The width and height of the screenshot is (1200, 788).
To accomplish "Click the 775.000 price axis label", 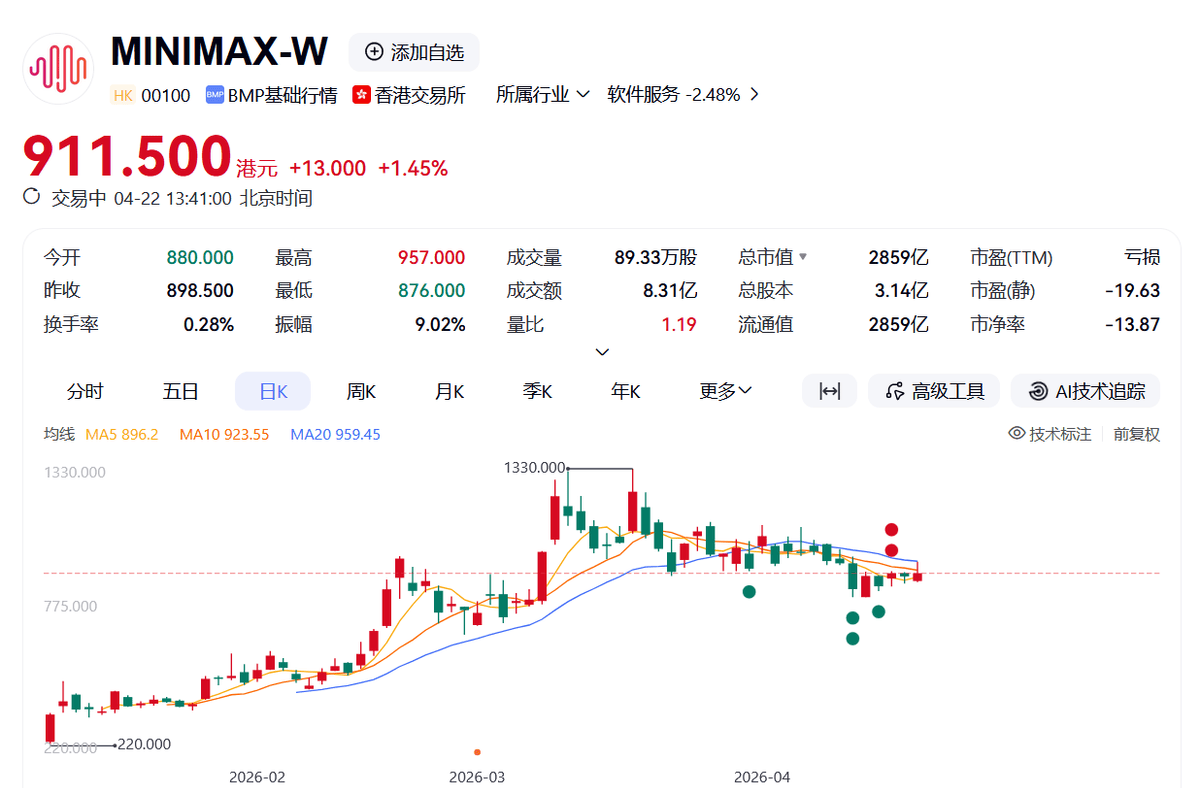I will click(x=70, y=606).
